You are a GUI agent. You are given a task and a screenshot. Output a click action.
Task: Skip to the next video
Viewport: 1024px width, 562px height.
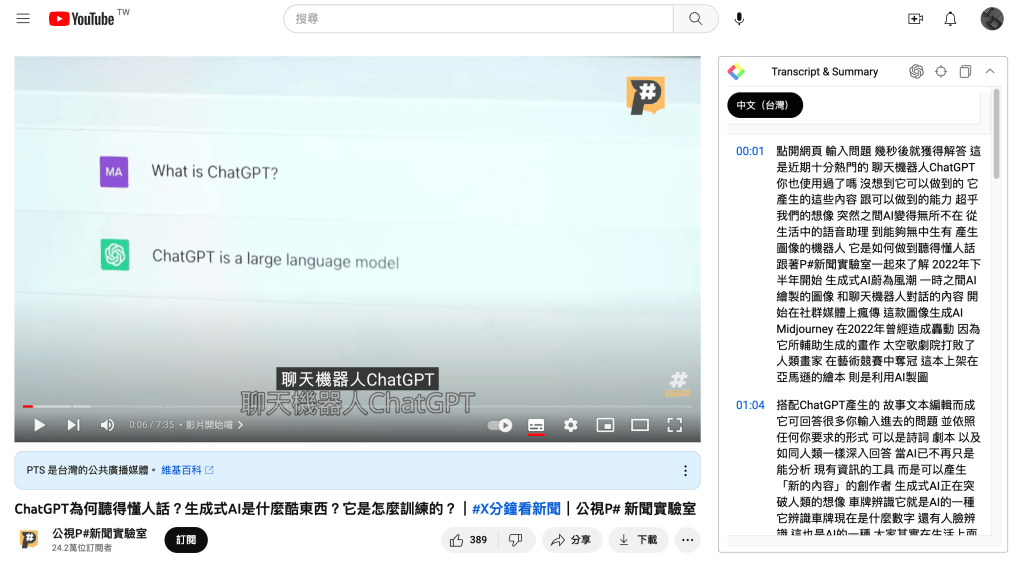(x=73, y=425)
